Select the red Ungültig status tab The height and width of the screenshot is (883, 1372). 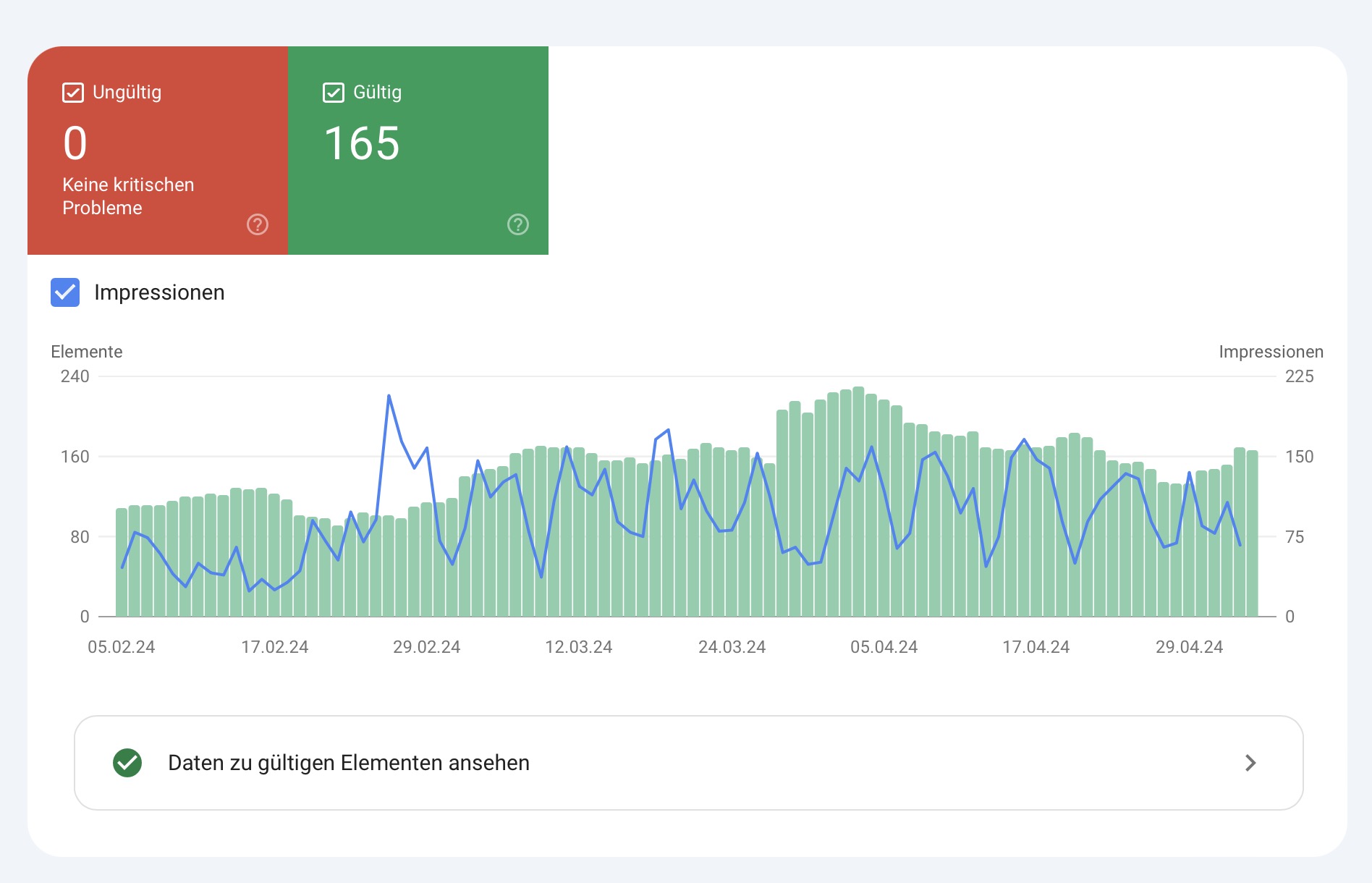coord(158,151)
